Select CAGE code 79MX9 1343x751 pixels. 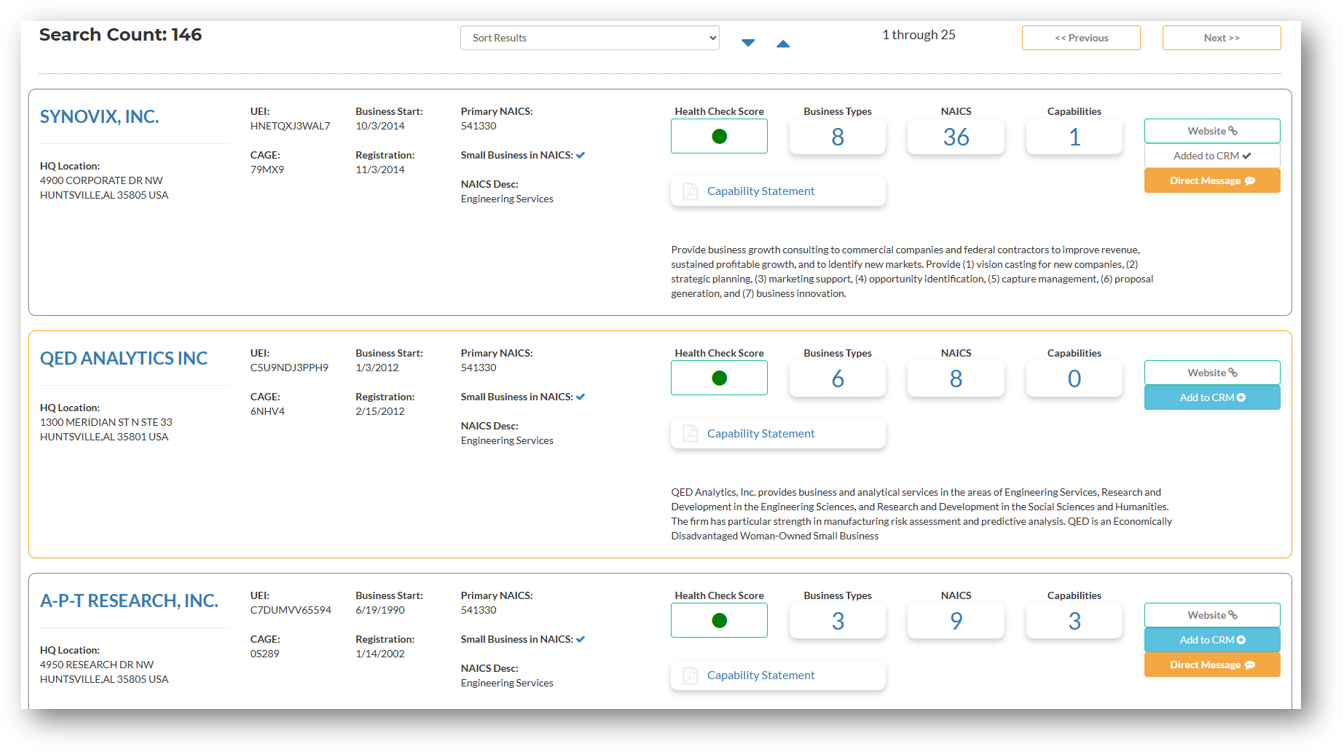point(267,170)
